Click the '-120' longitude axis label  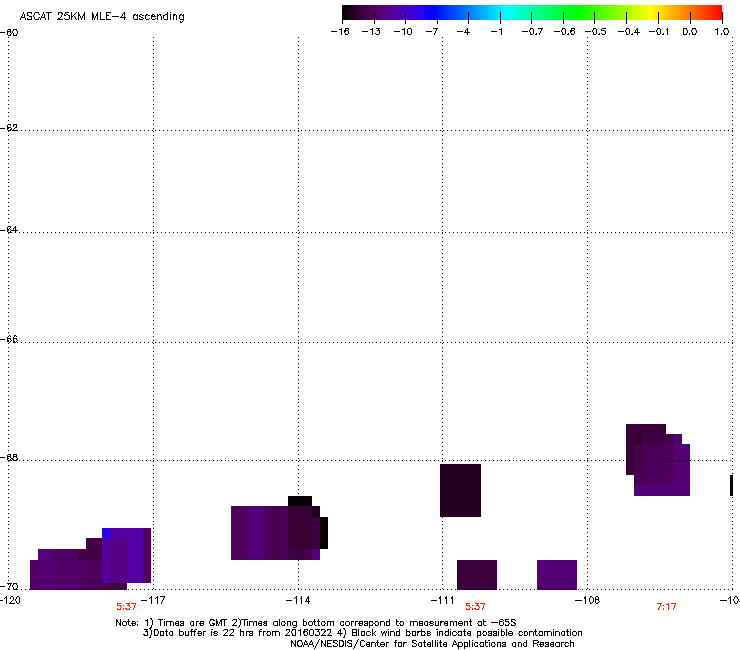(x=10, y=600)
